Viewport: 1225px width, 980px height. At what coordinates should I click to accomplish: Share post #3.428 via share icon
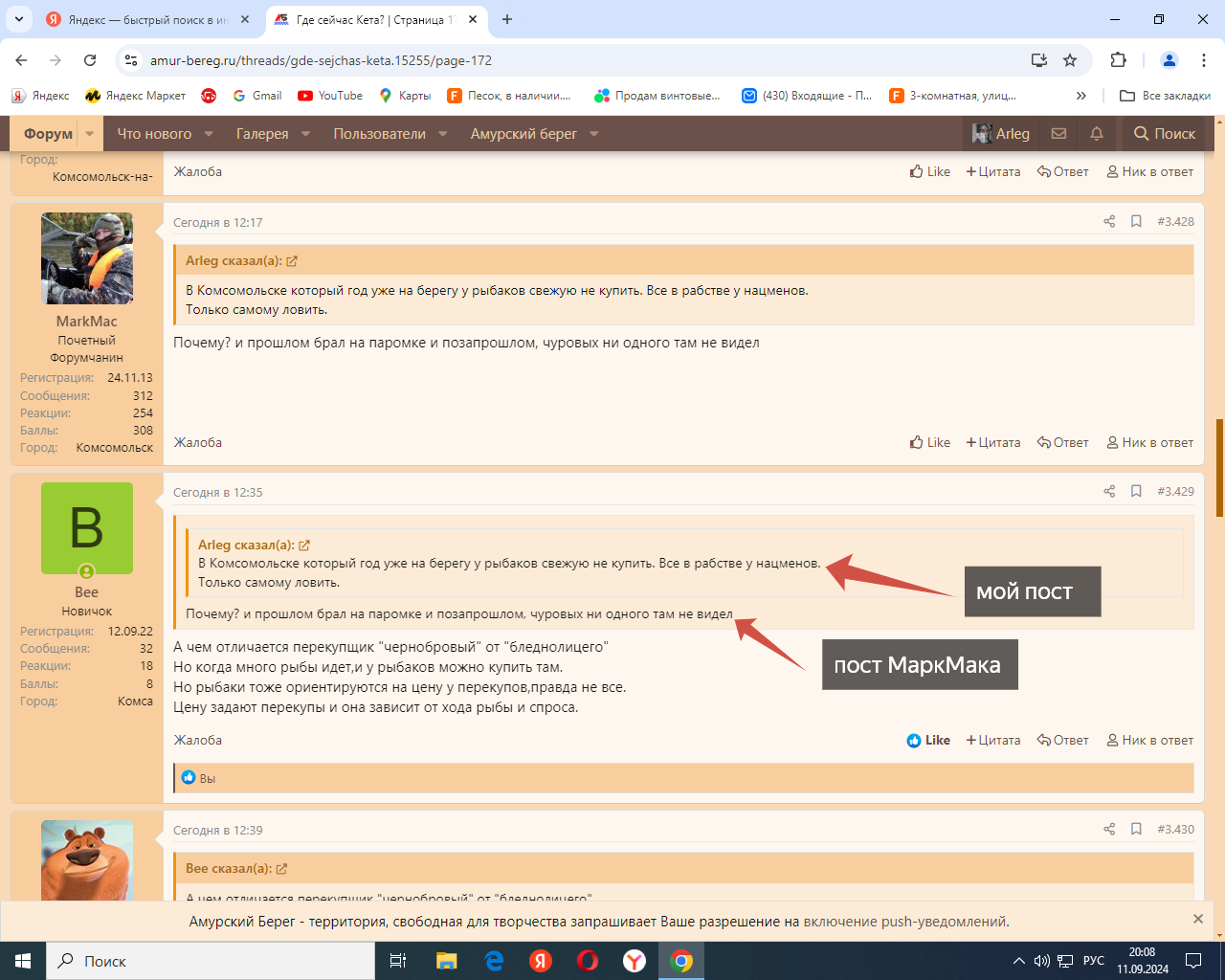[1109, 222]
